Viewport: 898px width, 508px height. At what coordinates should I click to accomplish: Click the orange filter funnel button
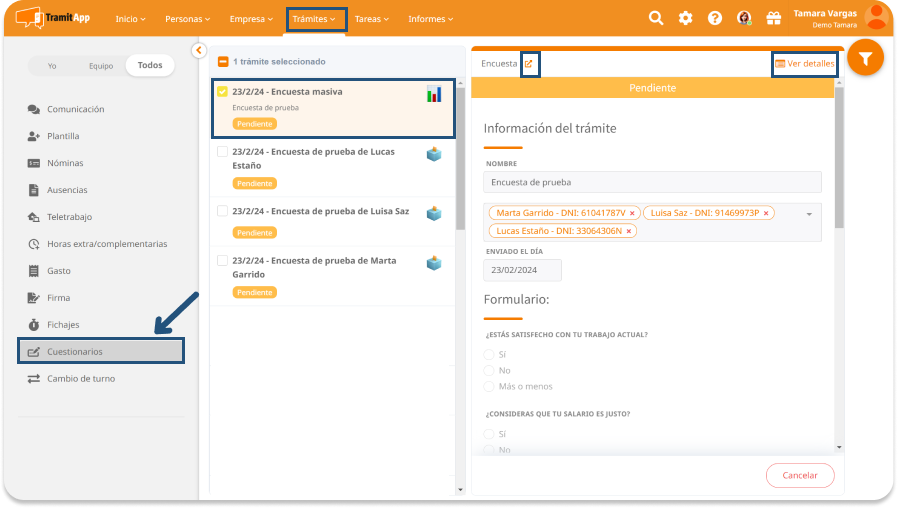tap(865, 58)
